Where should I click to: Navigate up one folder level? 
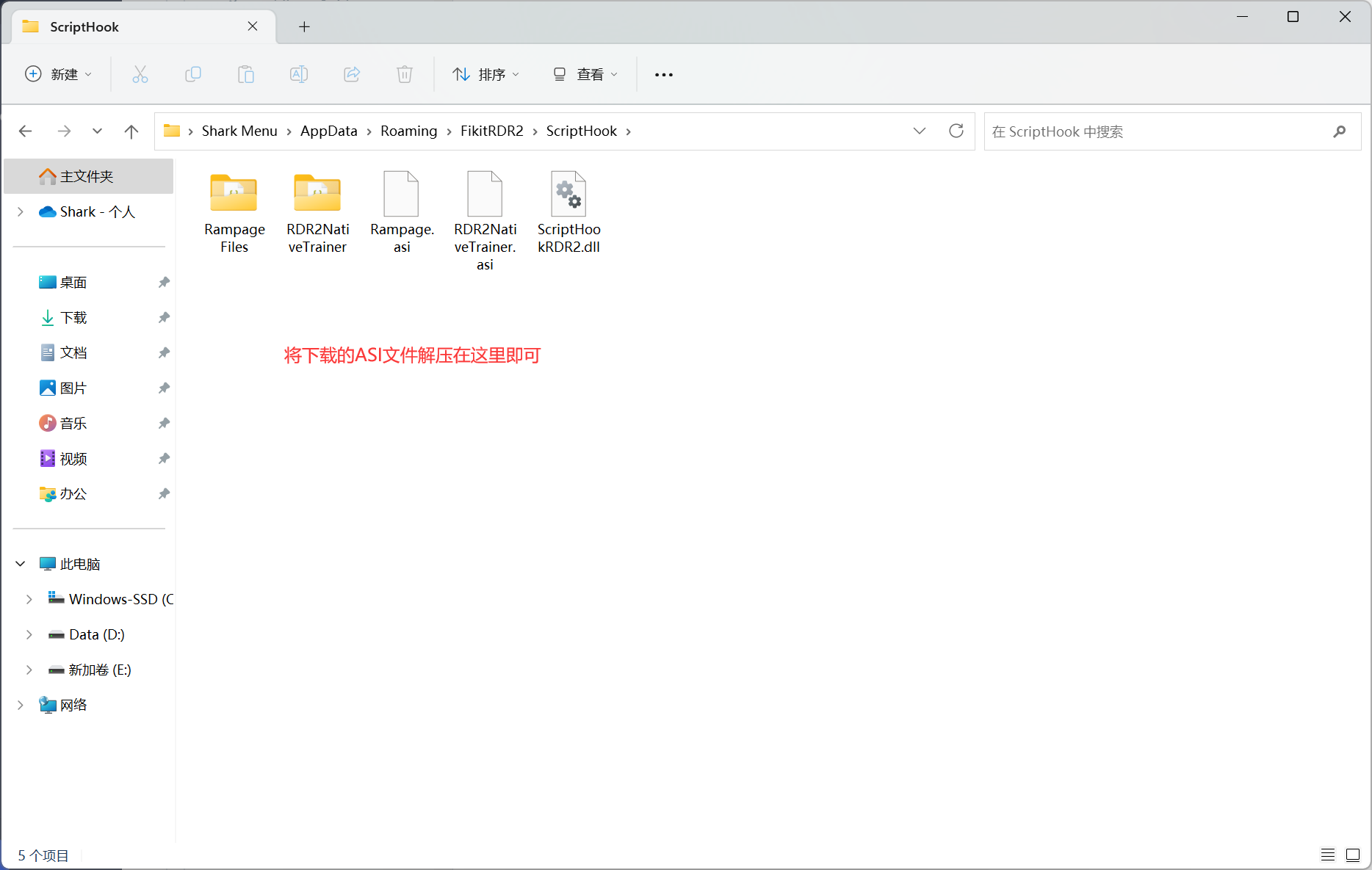(x=131, y=131)
